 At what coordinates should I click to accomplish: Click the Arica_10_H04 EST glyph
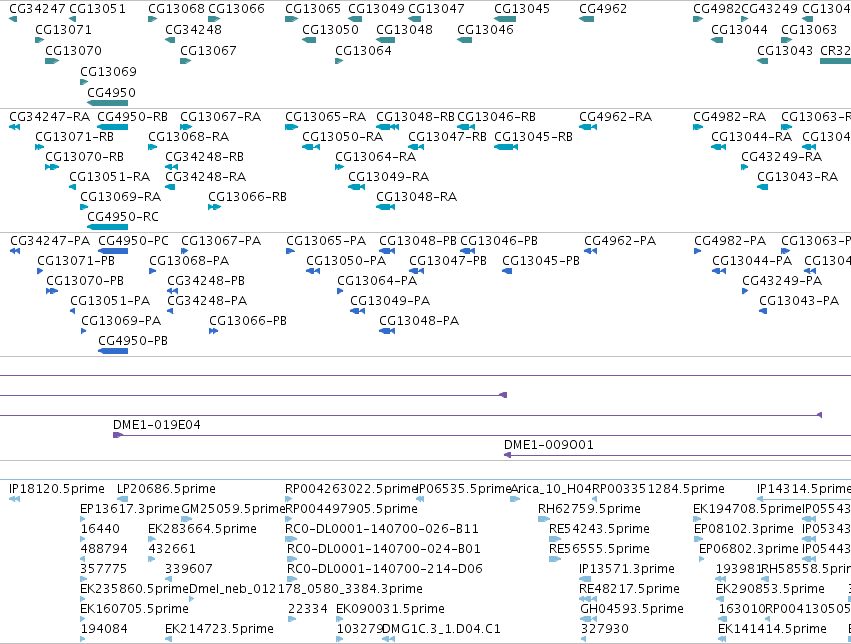tap(515, 499)
